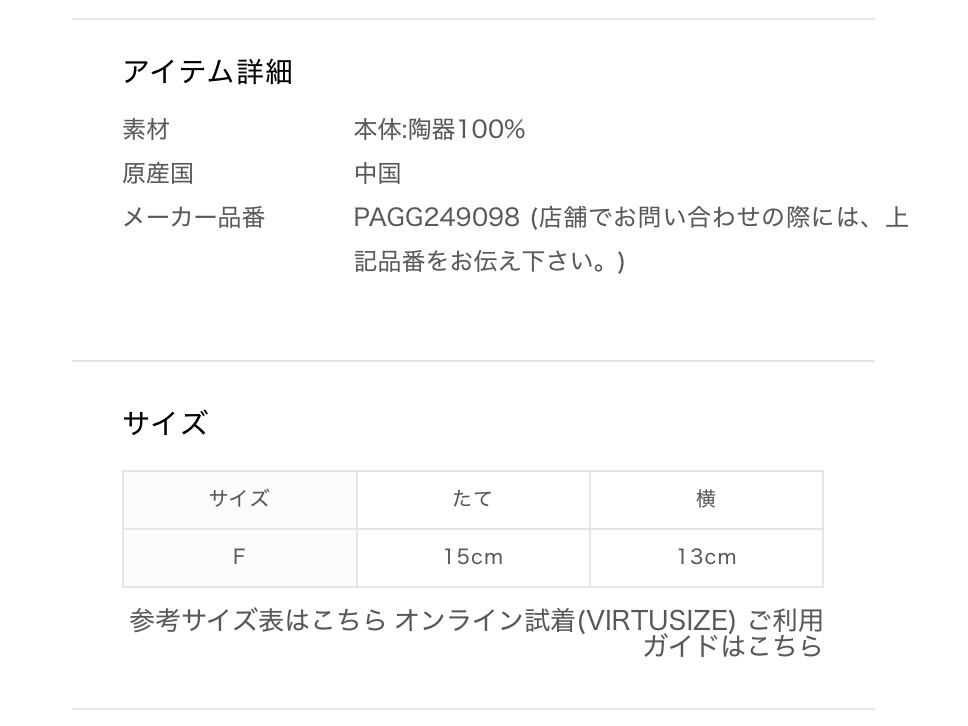Screen dimensions: 968x726
Task: Click the アイテム詳細 section heading
Action: tap(207, 72)
